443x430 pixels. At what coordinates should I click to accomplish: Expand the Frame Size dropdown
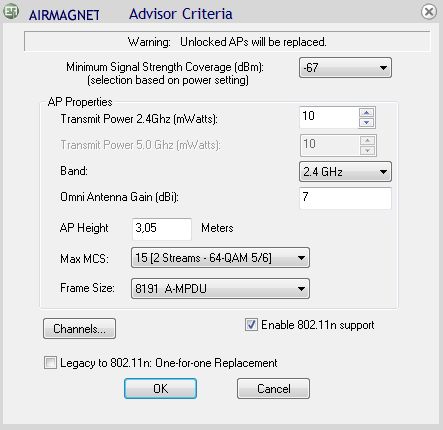coord(220,288)
